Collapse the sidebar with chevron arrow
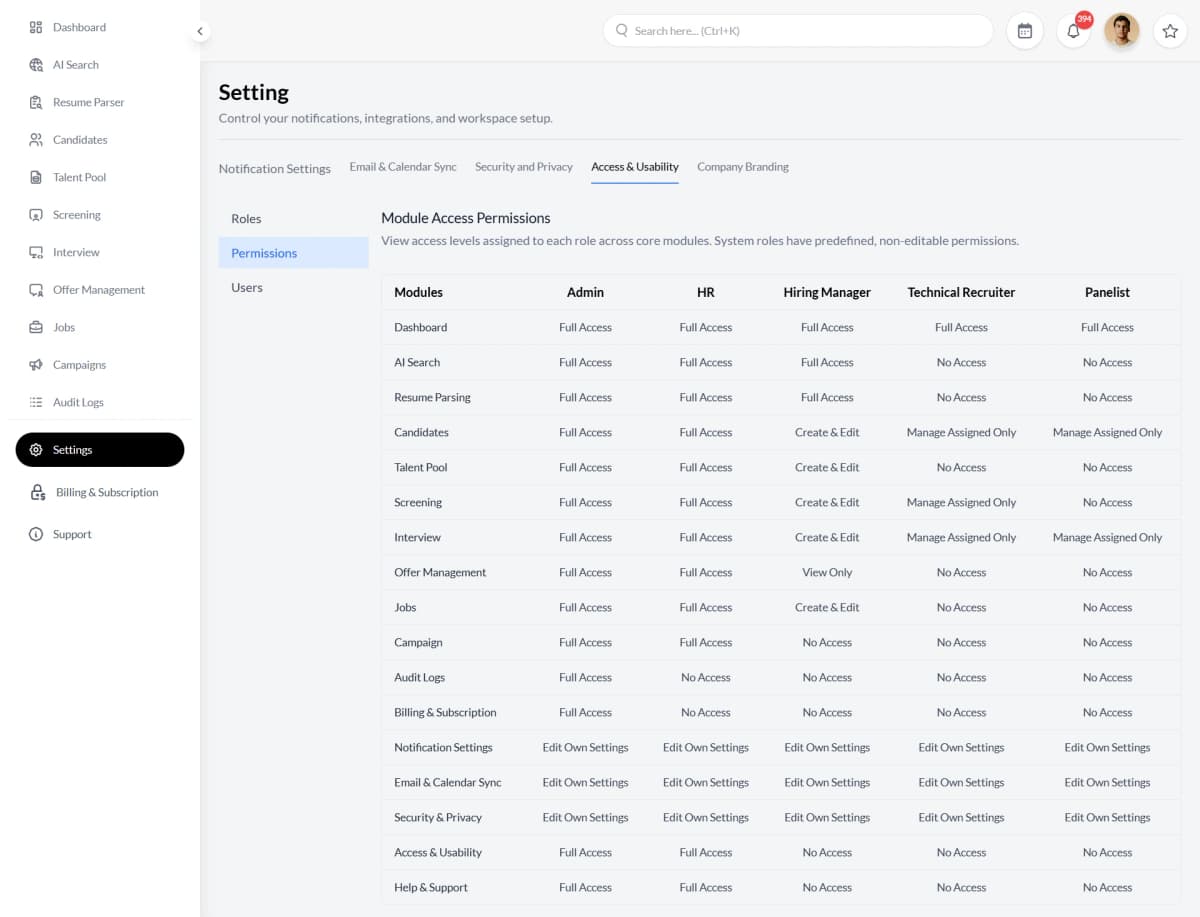The width and height of the screenshot is (1200, 917). (200, 31)
